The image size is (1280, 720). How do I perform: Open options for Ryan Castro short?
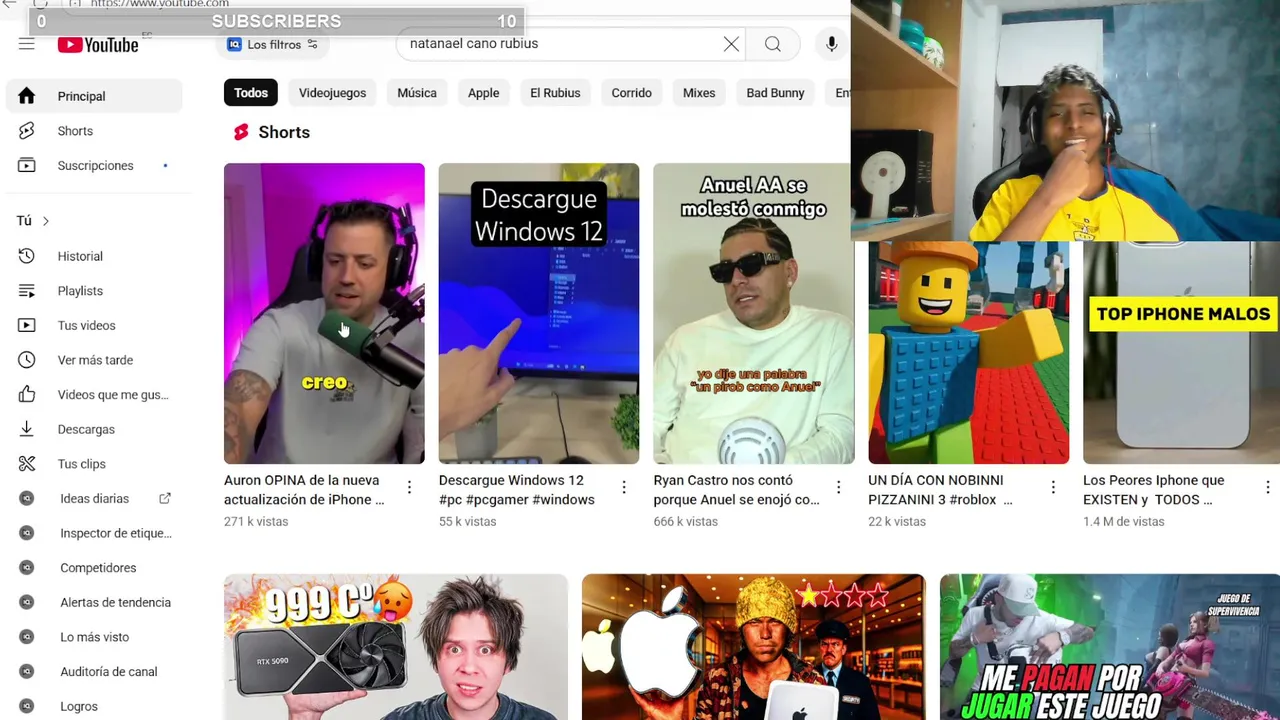pos(838,487)
